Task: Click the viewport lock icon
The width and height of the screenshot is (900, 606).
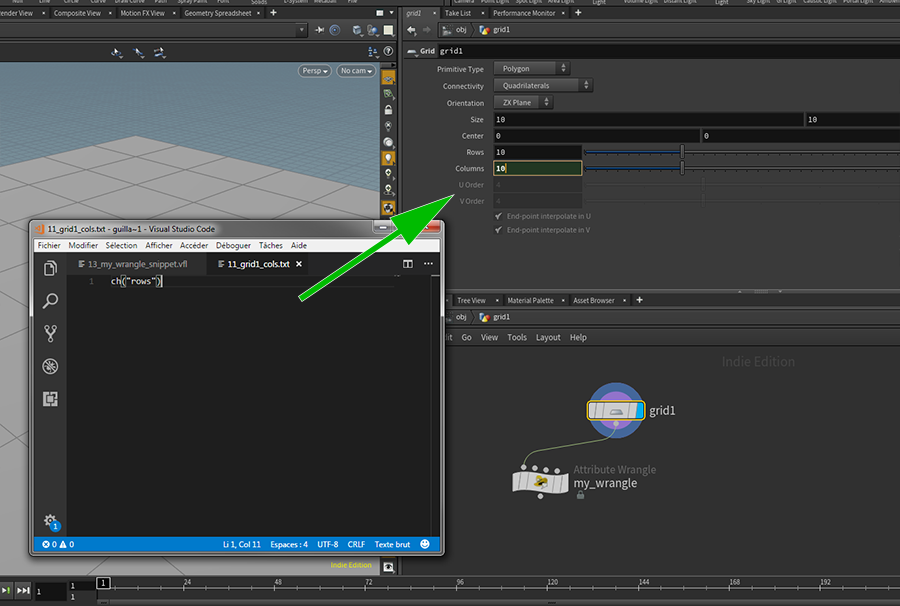Action: (388, 109)
